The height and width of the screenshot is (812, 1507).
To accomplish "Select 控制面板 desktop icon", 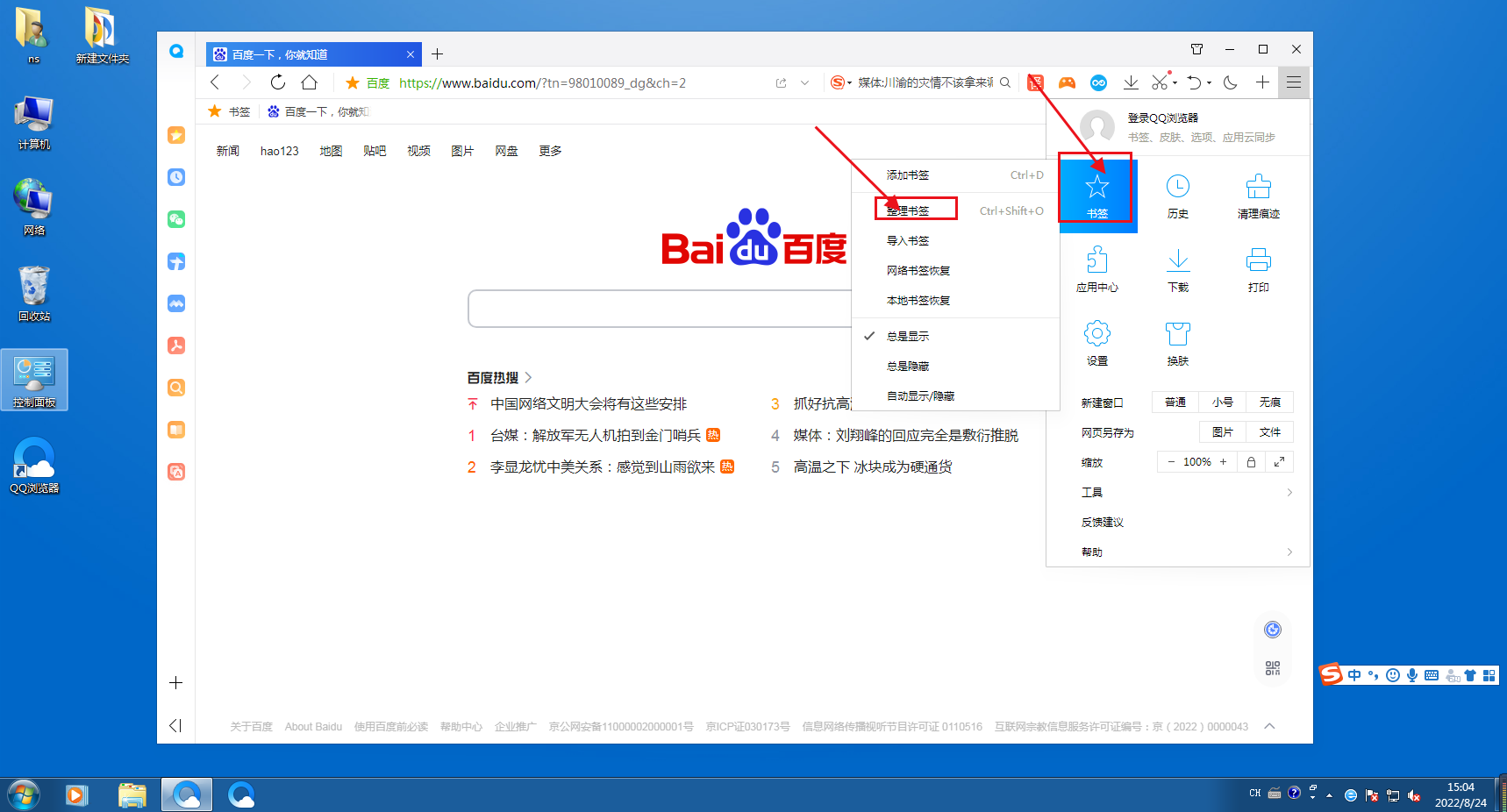I will (34, 380).
